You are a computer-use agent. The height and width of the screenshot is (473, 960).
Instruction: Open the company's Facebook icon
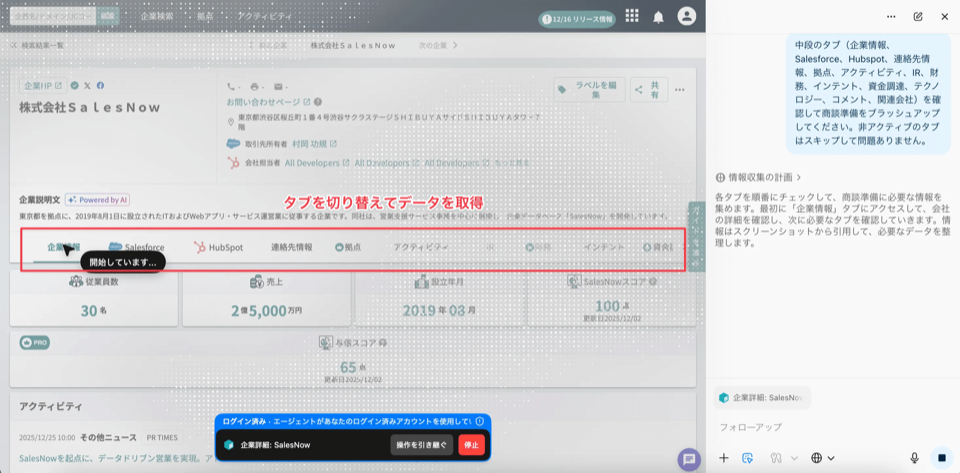[x=100, y=86]
